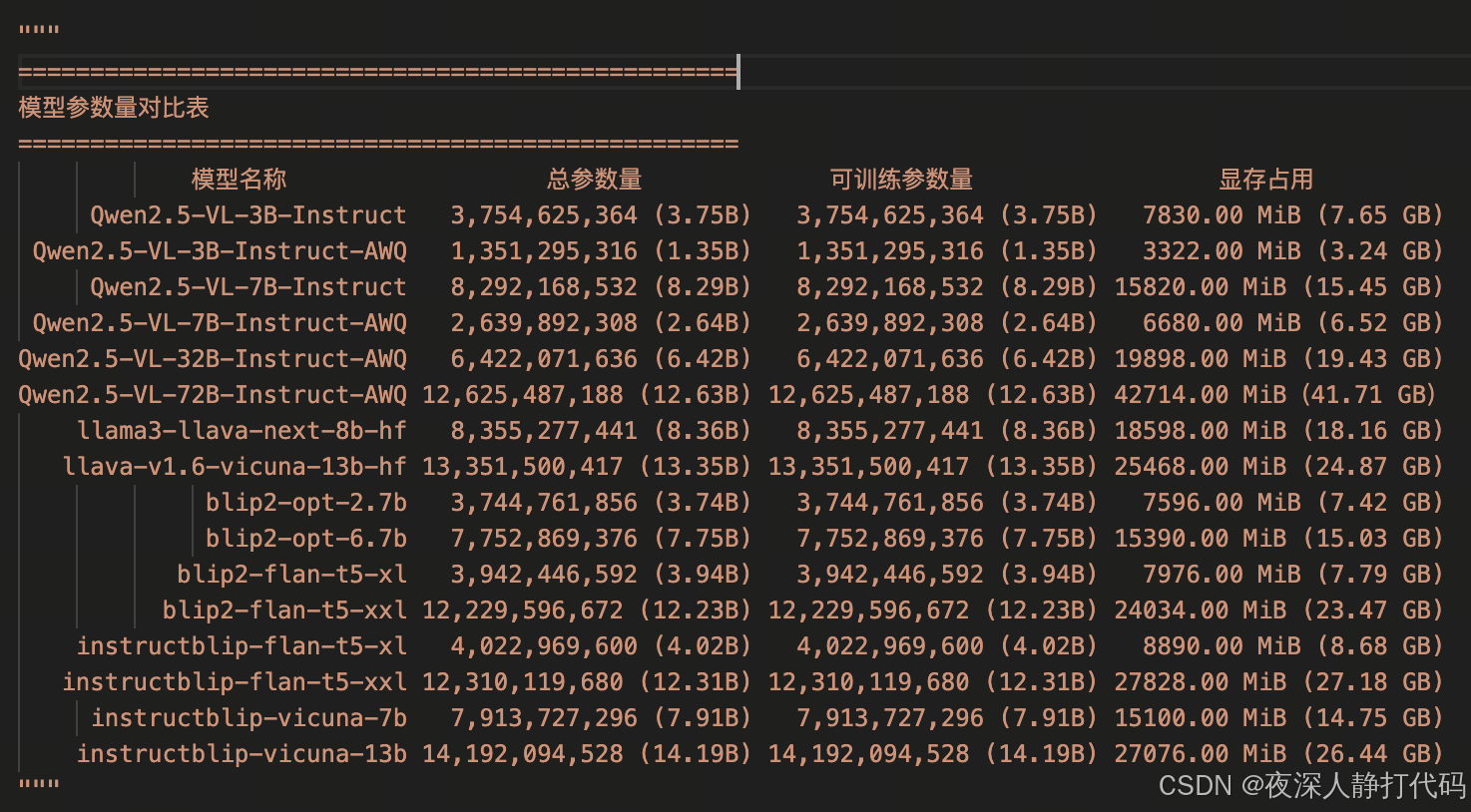The image size is (1471, 812).
Task: Click the 7976.00 MiB (7.79 GB) memory value
Action: (x=1293, y=575)
